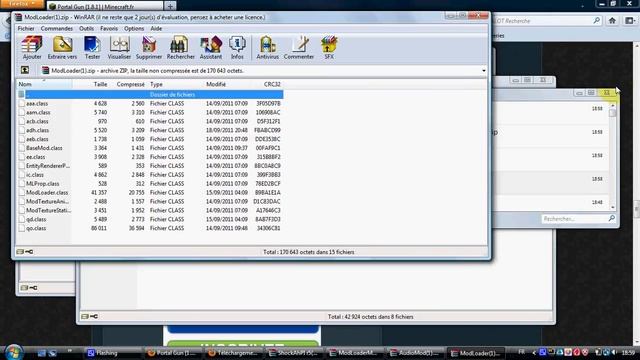Image resolution: width=640 pixels, height=360 pixels.
Task: Open the Fichier menu
Action: click(26, 29)
